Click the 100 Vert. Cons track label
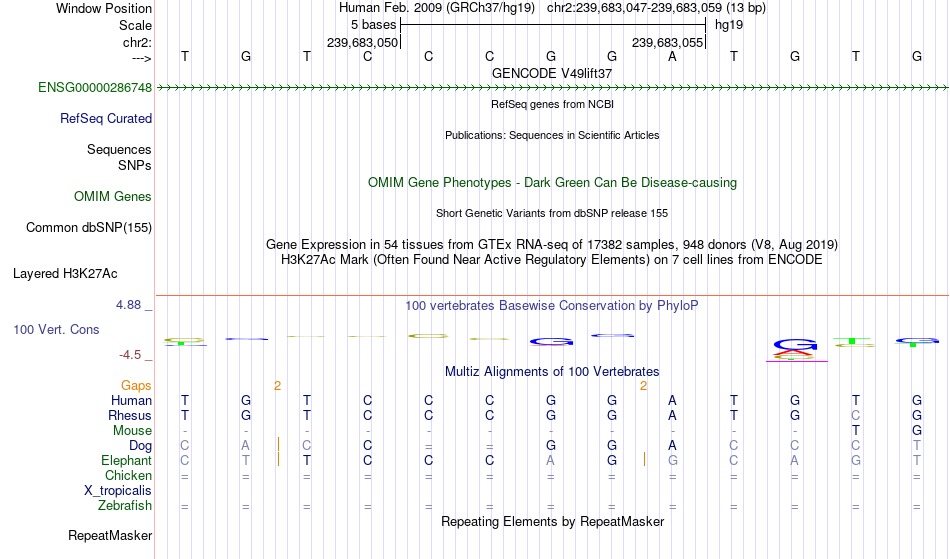The height and width of the screenshot is (559, 950). pyautogui.click(x=56, y=329)
